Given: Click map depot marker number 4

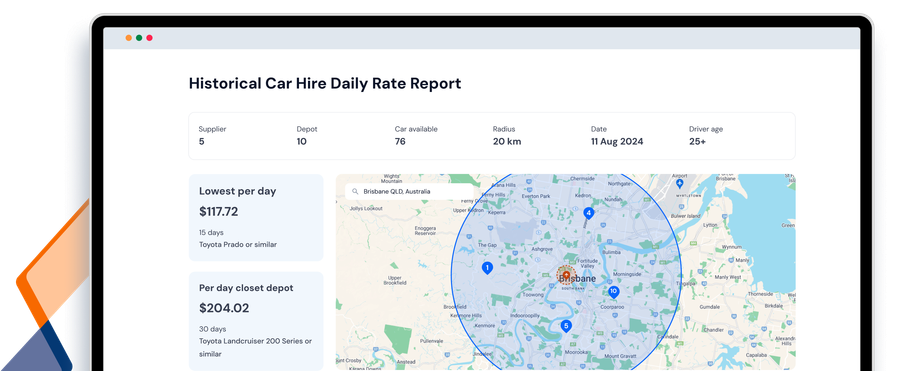Looking at the screenshot, I should pos(588,213).
